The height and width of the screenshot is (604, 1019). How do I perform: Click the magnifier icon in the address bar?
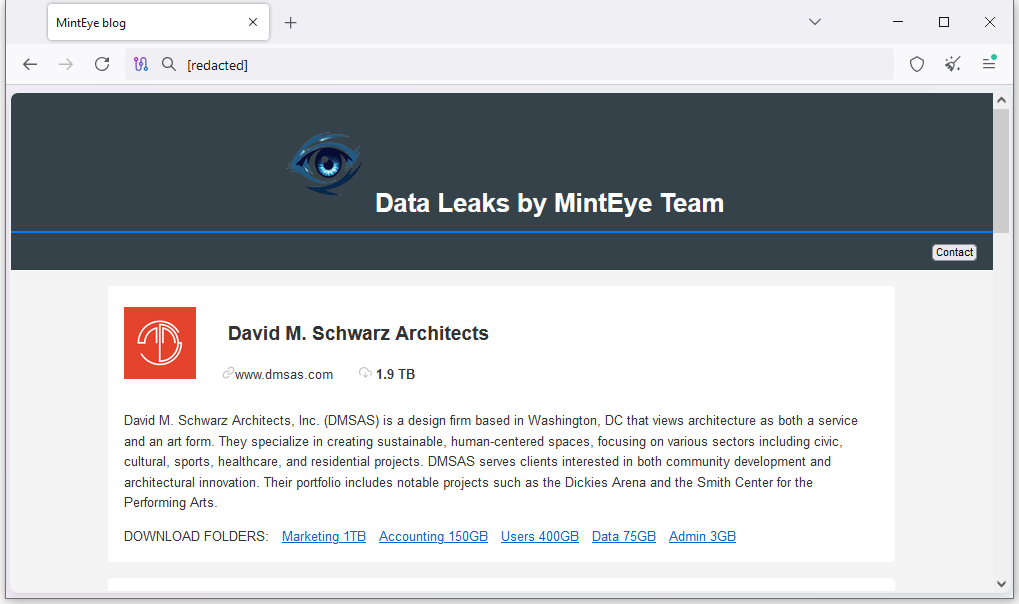pyautogui.click(x=169, y=64)
